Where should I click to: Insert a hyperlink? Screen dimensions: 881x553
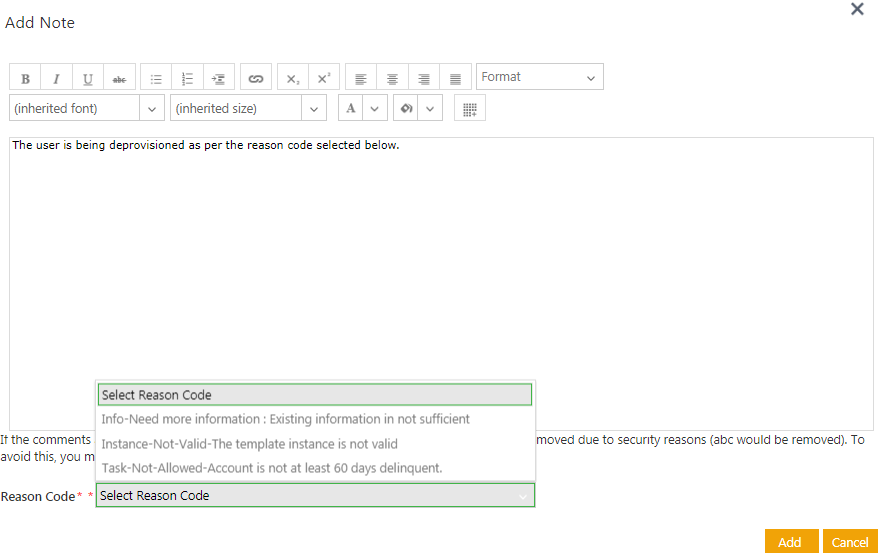coord(255,79)
